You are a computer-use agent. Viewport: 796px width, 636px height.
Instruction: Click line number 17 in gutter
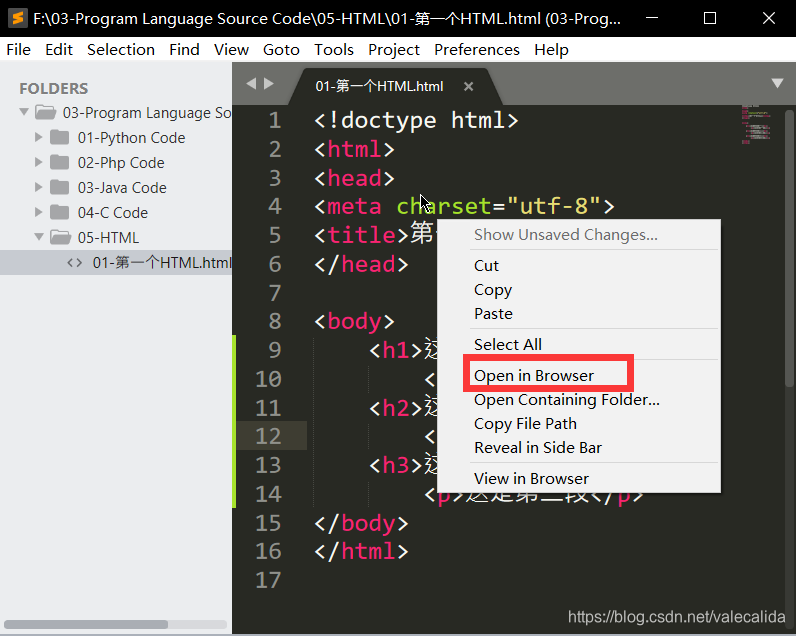268,580
